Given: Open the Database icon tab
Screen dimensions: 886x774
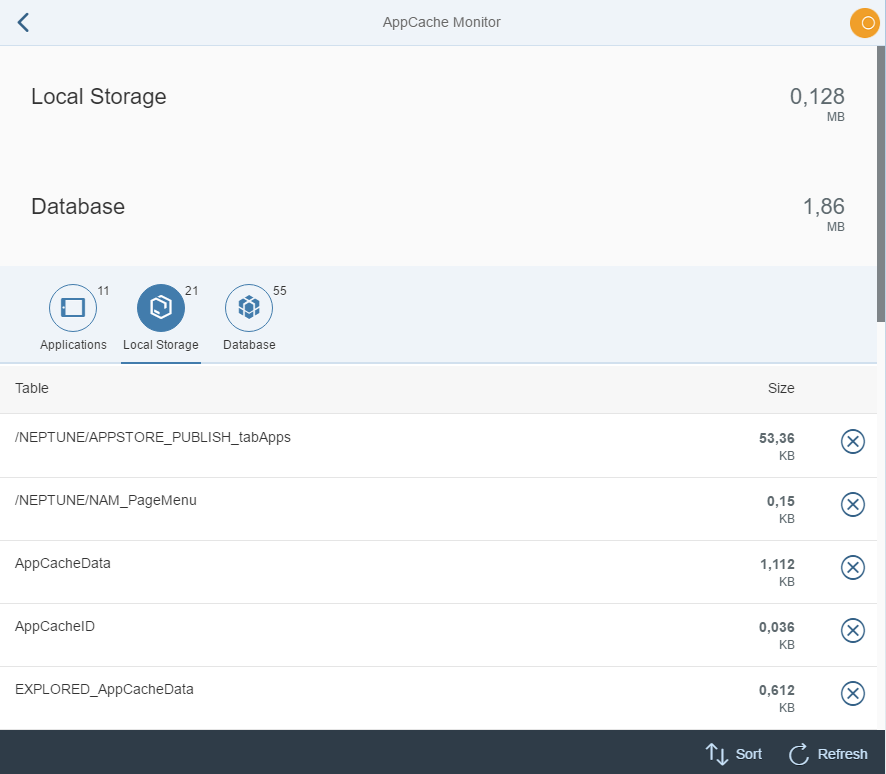Looking at the screenshot, I should click(x=248, y=309).
